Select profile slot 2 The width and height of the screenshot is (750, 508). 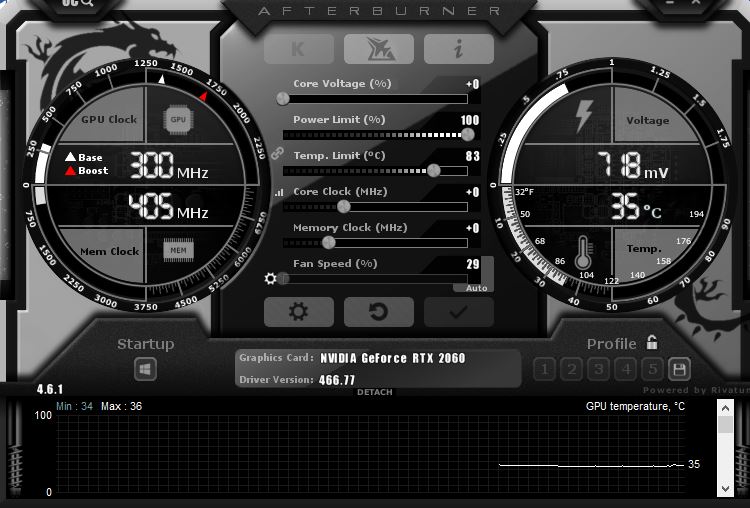click(x=572, y=369)
